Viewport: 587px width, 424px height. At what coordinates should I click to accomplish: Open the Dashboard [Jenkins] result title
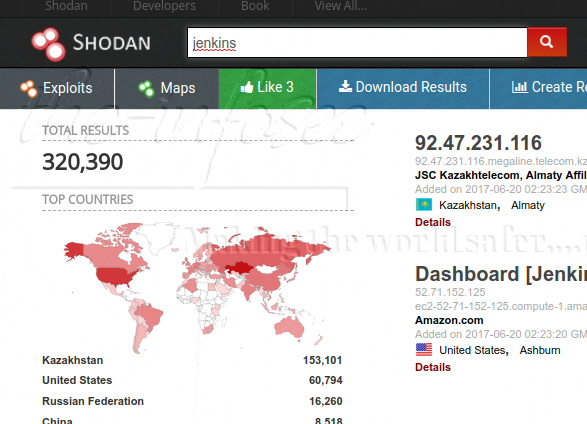pyautogui.click(x=501, y=274)
